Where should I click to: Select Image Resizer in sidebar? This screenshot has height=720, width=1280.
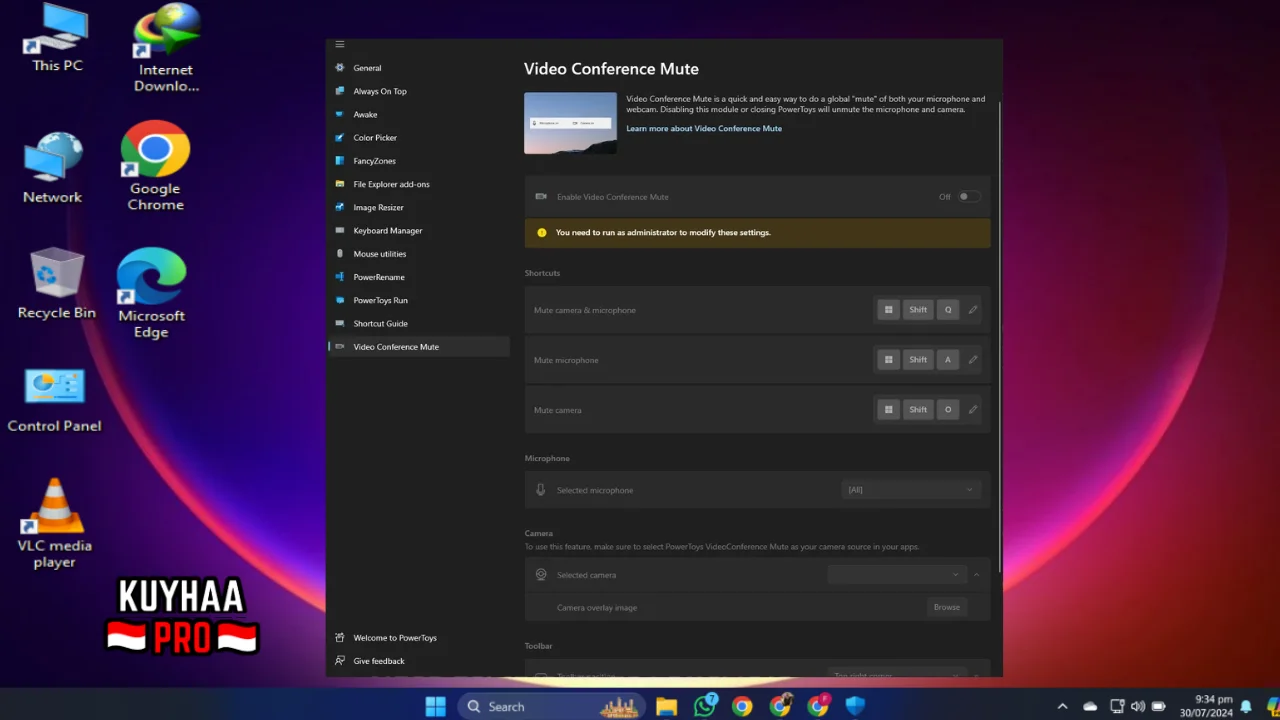tap(419, 207)
